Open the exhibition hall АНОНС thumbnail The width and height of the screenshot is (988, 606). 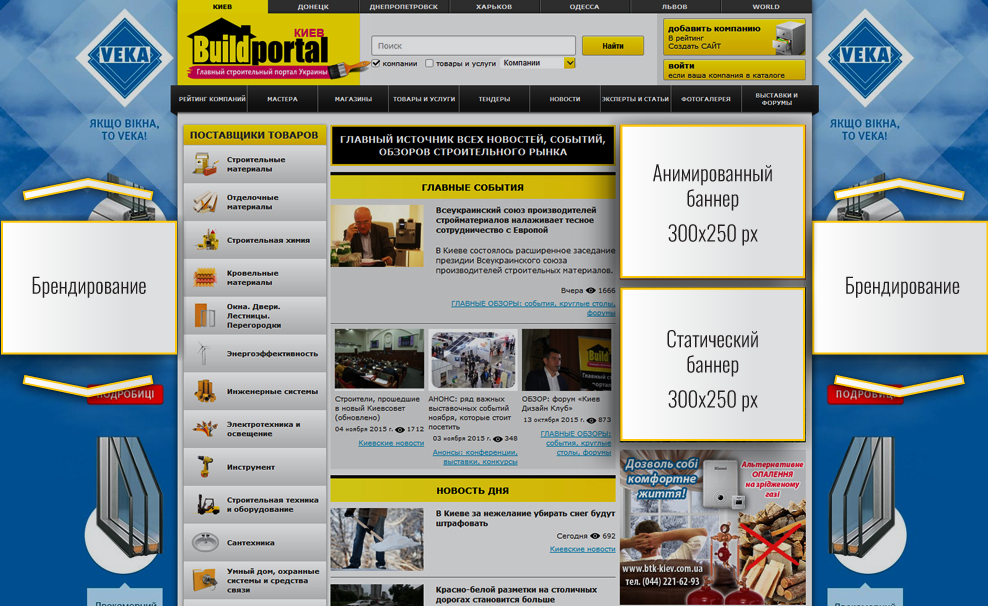pos(473,360)
